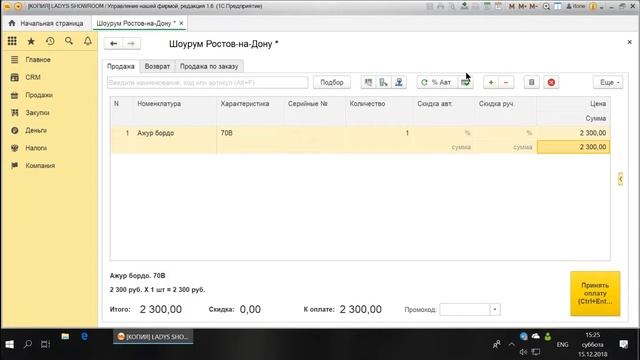
Task: Click the automatic discount % cell
Action: (x=444, y=133)
